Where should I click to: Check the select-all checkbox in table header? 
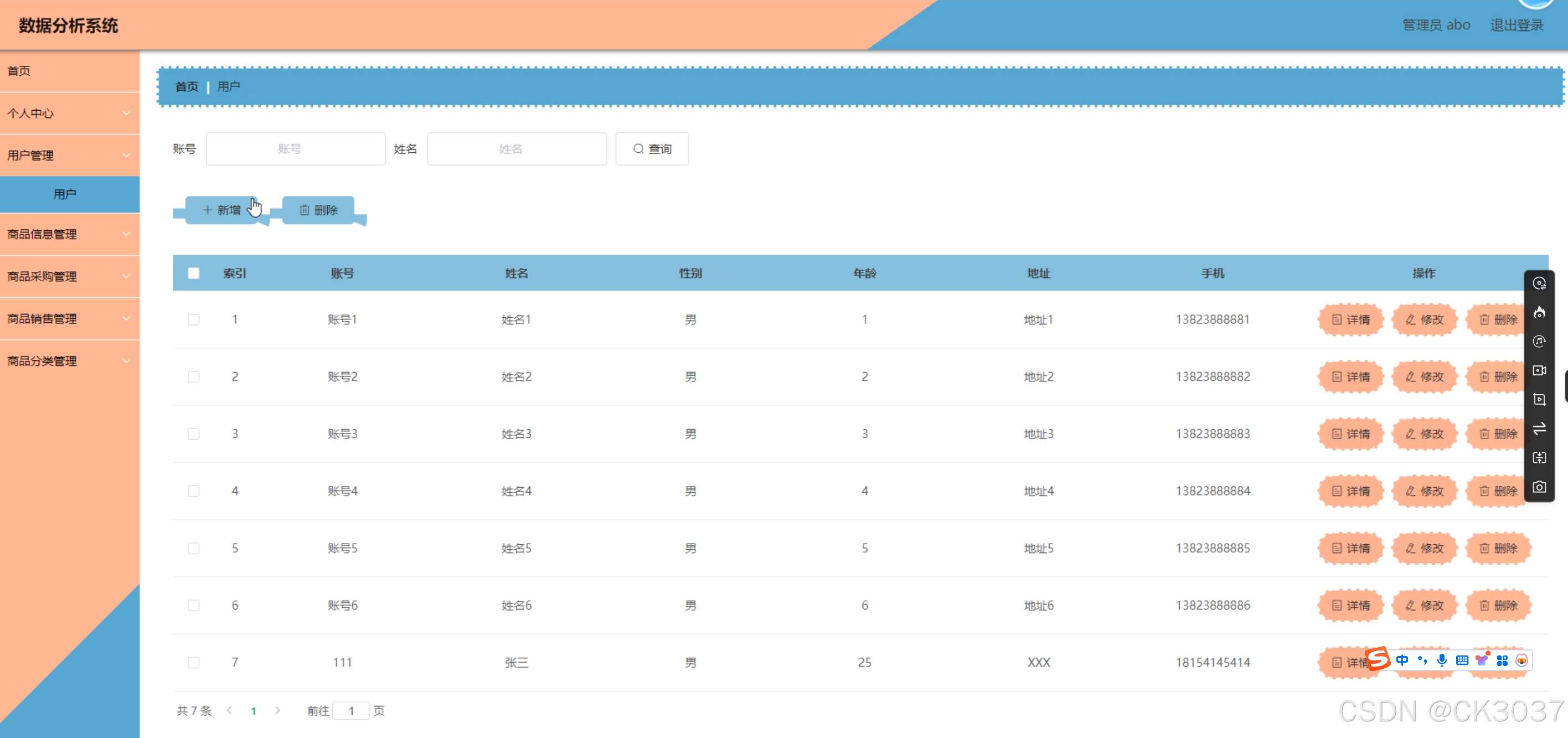194,273
